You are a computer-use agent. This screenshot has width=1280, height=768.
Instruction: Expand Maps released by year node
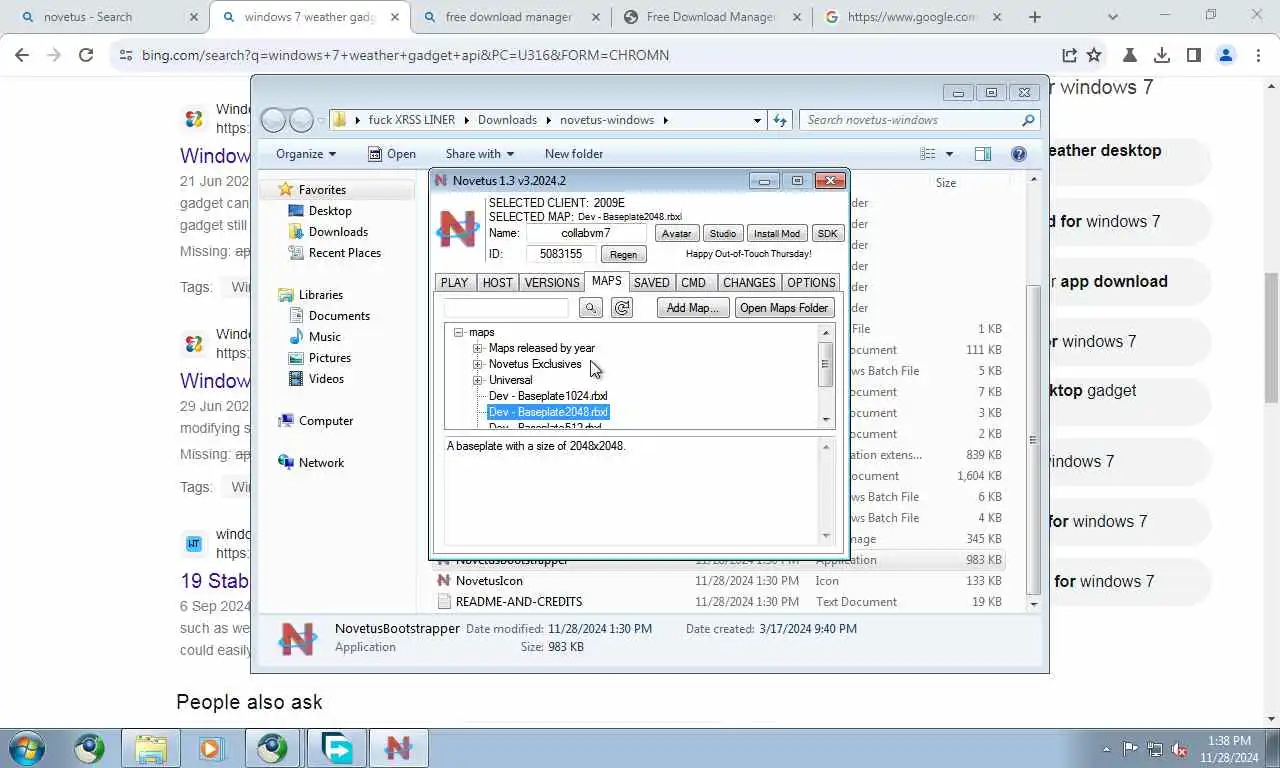478,348
